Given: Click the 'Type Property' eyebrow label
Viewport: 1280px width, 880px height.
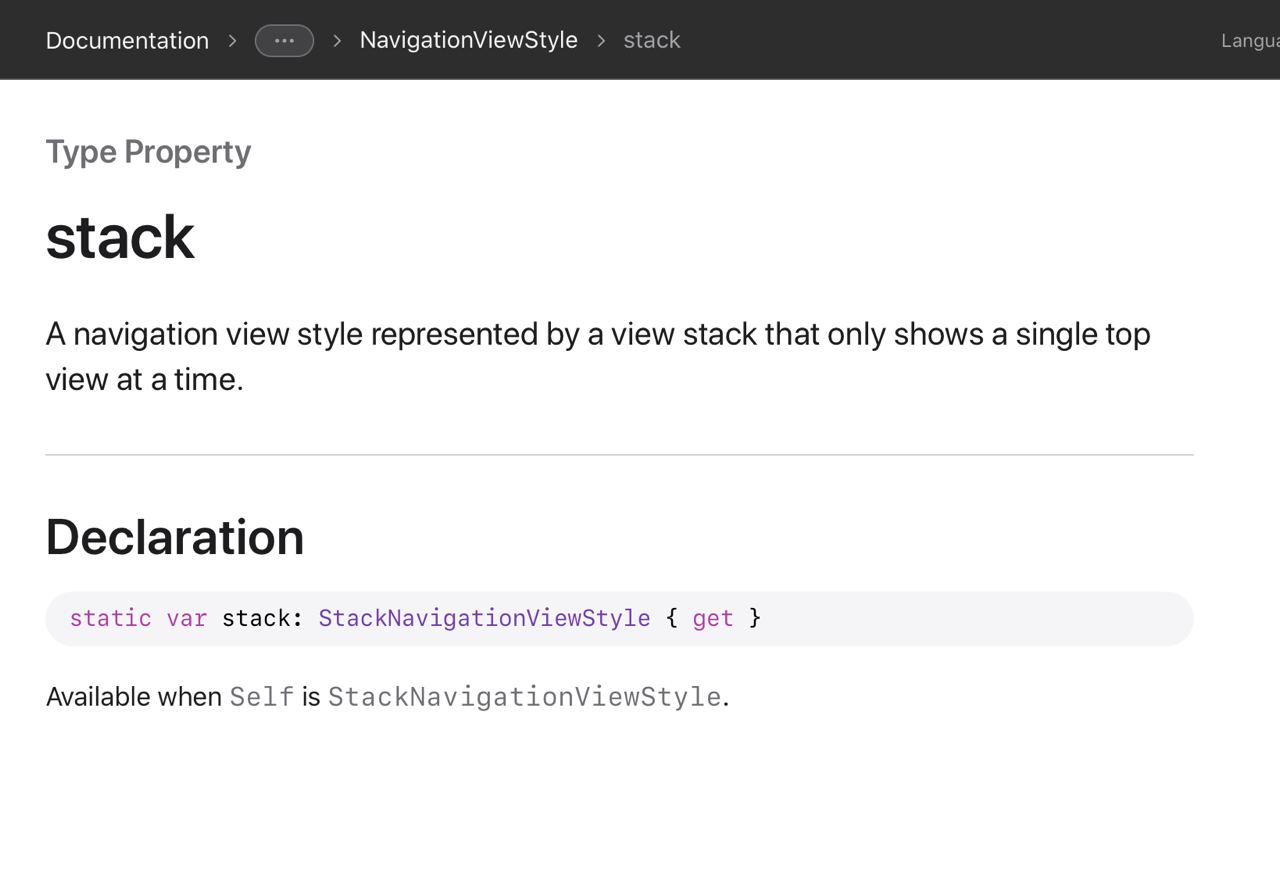Looking at the screenshot, I should tap(148, 152).
